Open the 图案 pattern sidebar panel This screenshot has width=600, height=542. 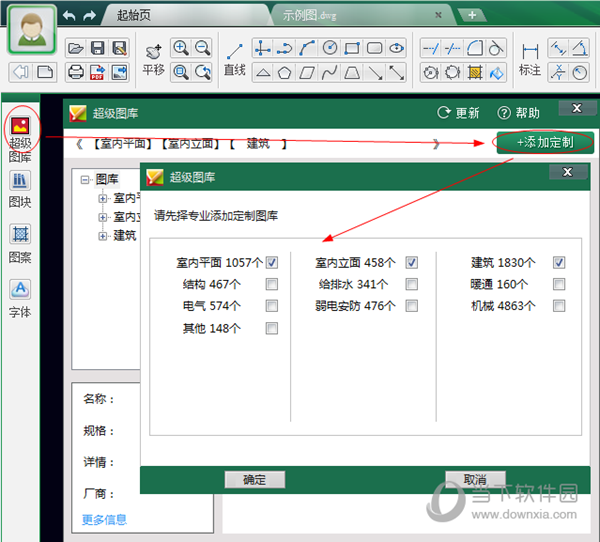(20, 244)
